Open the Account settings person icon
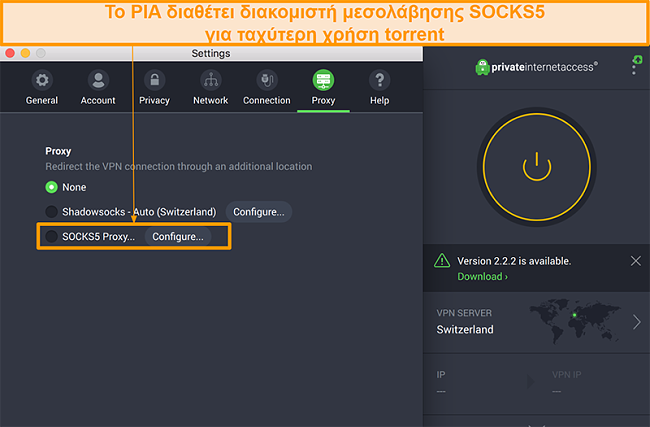650x427 pixels. (98, 80)
